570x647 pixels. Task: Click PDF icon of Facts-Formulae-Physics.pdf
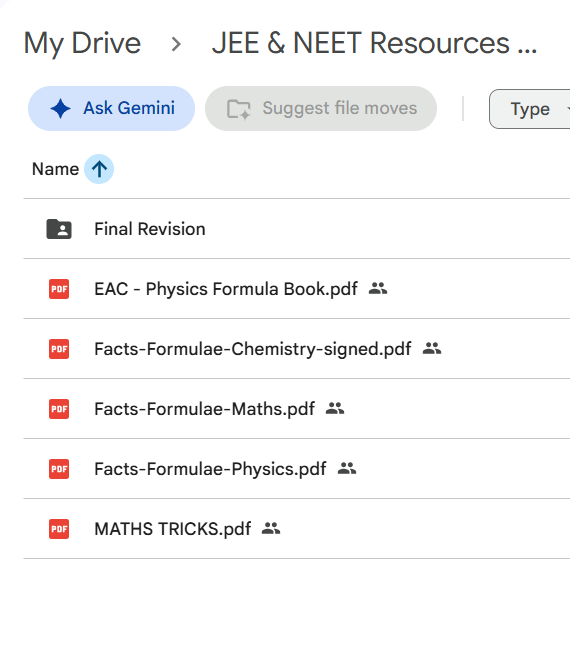59,469
